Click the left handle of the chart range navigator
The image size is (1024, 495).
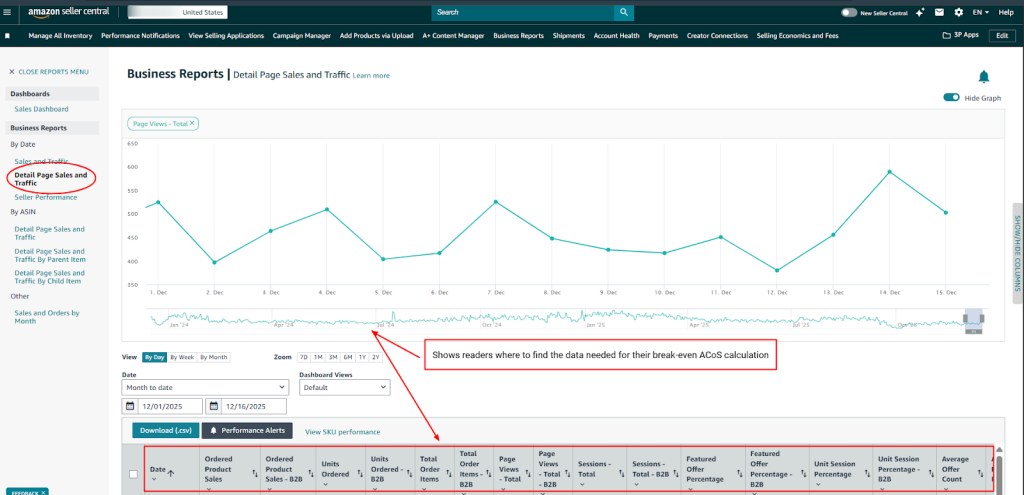tap(967, 318)
